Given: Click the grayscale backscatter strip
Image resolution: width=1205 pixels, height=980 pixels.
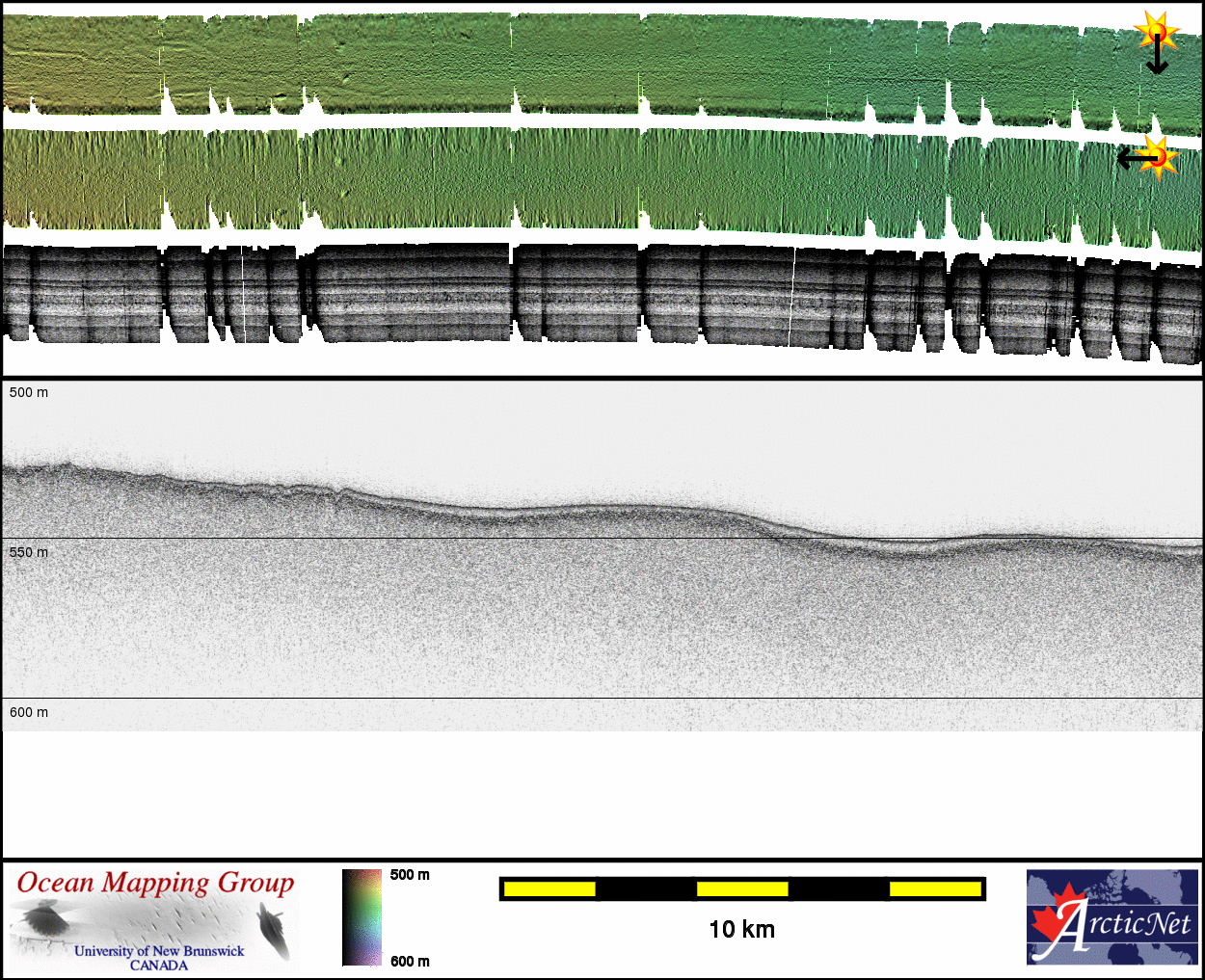Looking at the screenshot, I should click(578, 294).
